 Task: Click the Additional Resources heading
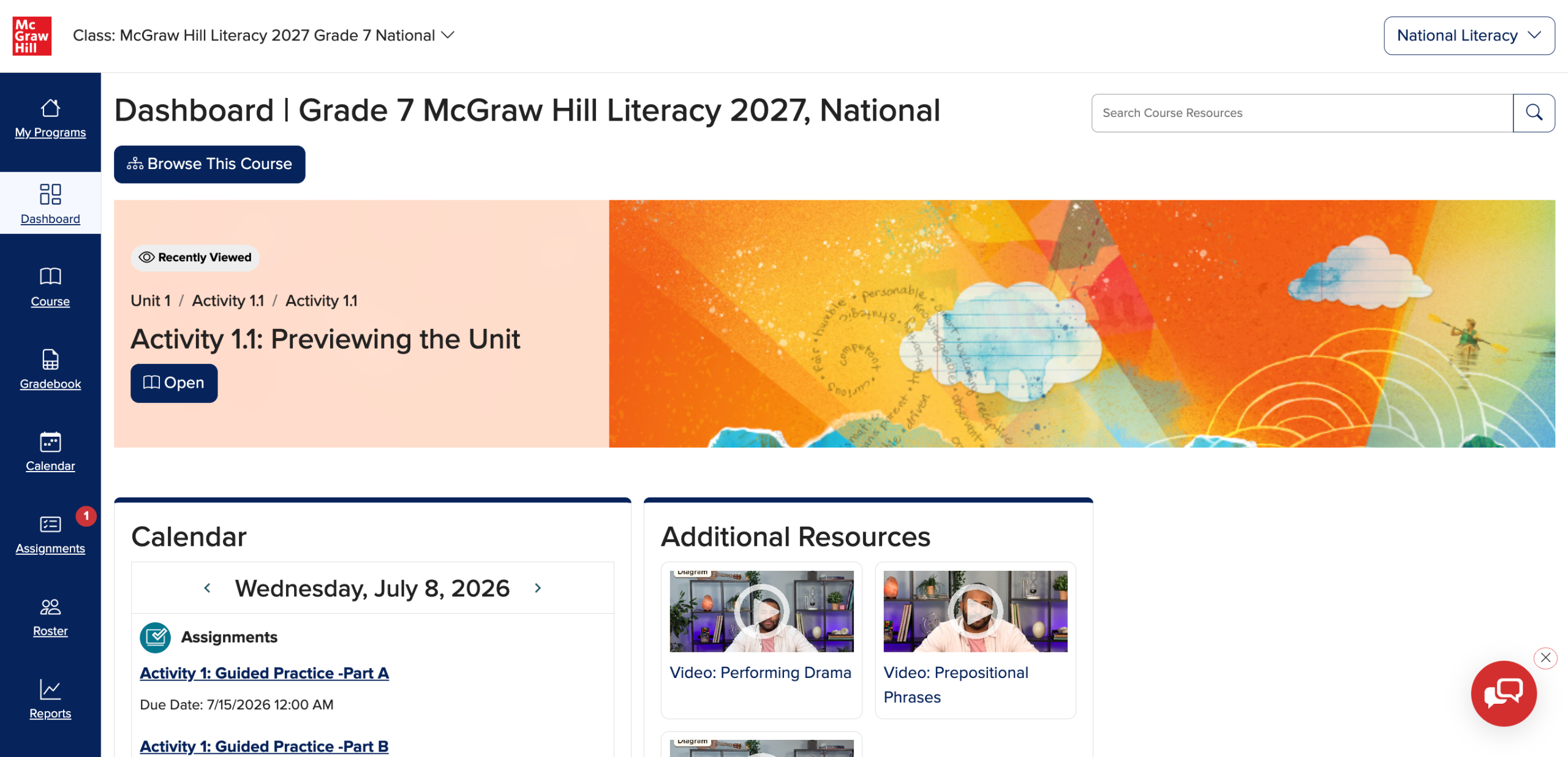(796, 537)
